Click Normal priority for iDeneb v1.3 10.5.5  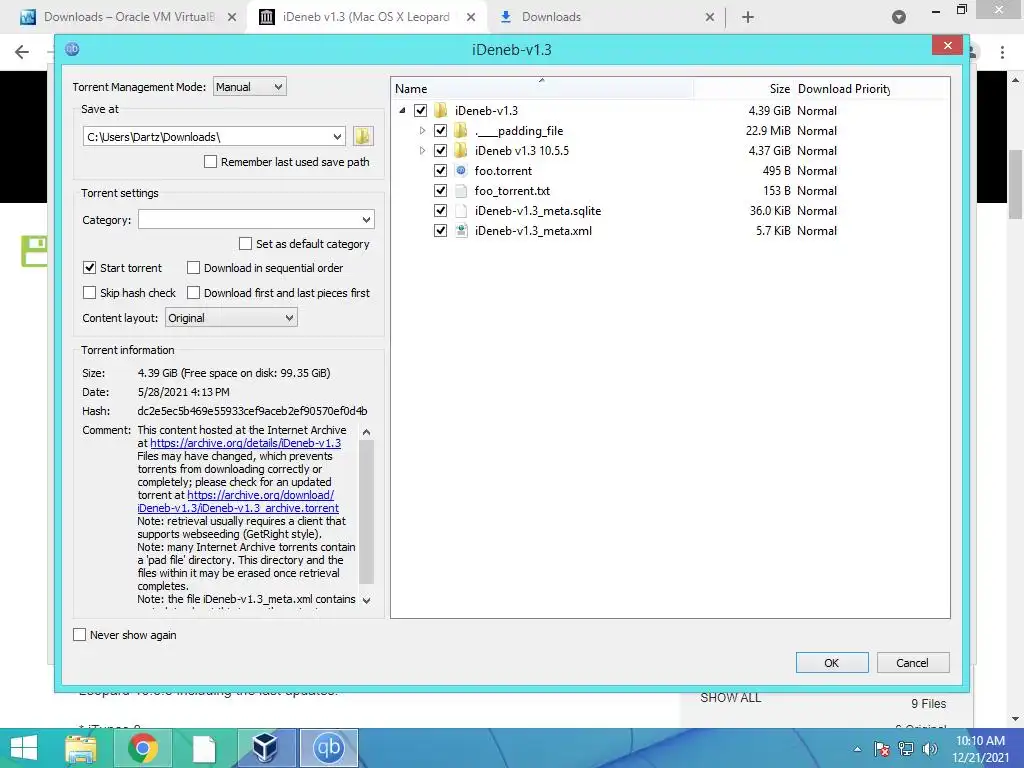pos(817,151)
